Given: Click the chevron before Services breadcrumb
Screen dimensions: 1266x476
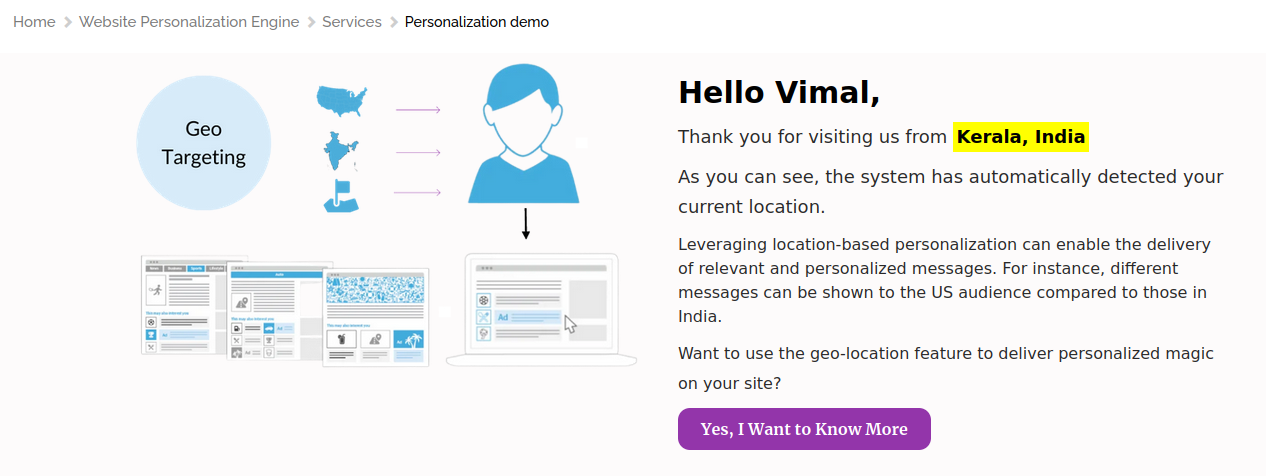Looking at the screenshot, I should click(311, 22).
